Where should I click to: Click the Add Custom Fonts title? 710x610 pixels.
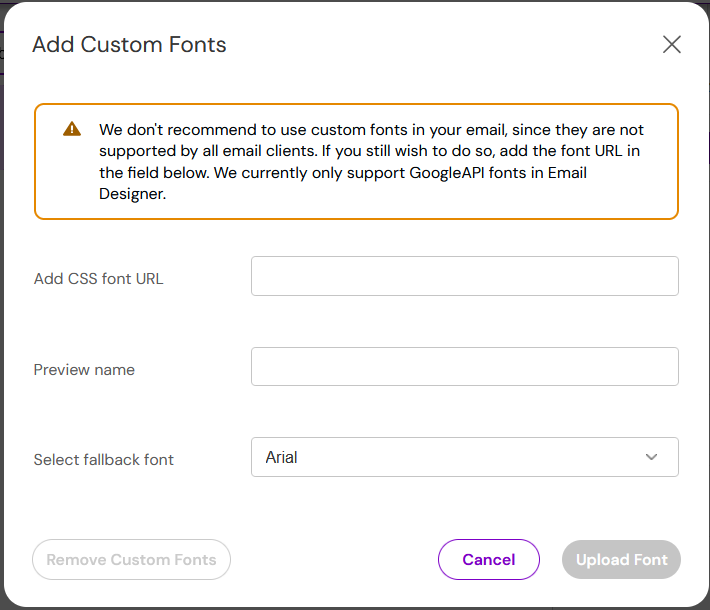click(x=130, y=45)
